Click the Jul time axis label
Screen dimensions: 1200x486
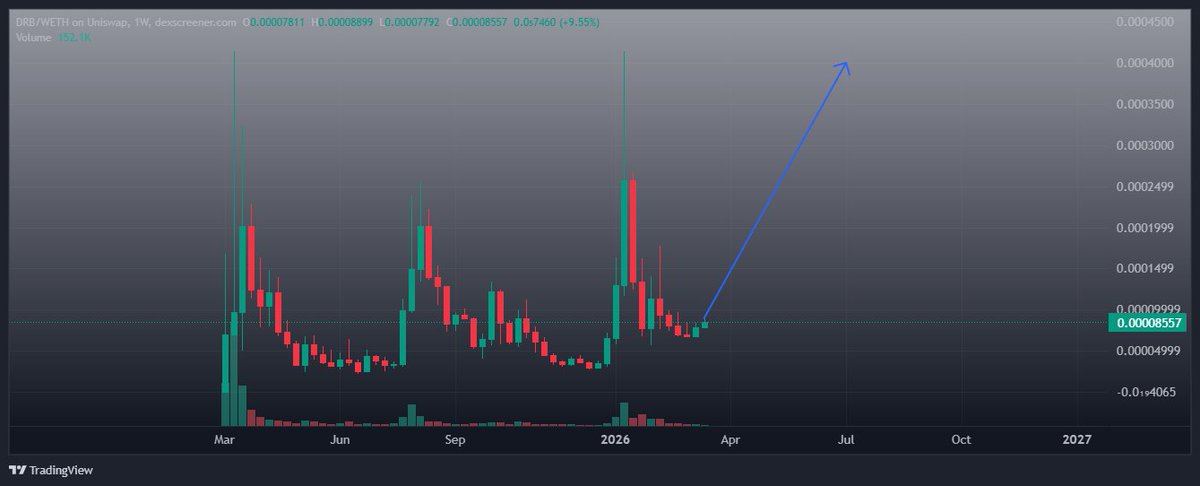[x=847, y=439]
